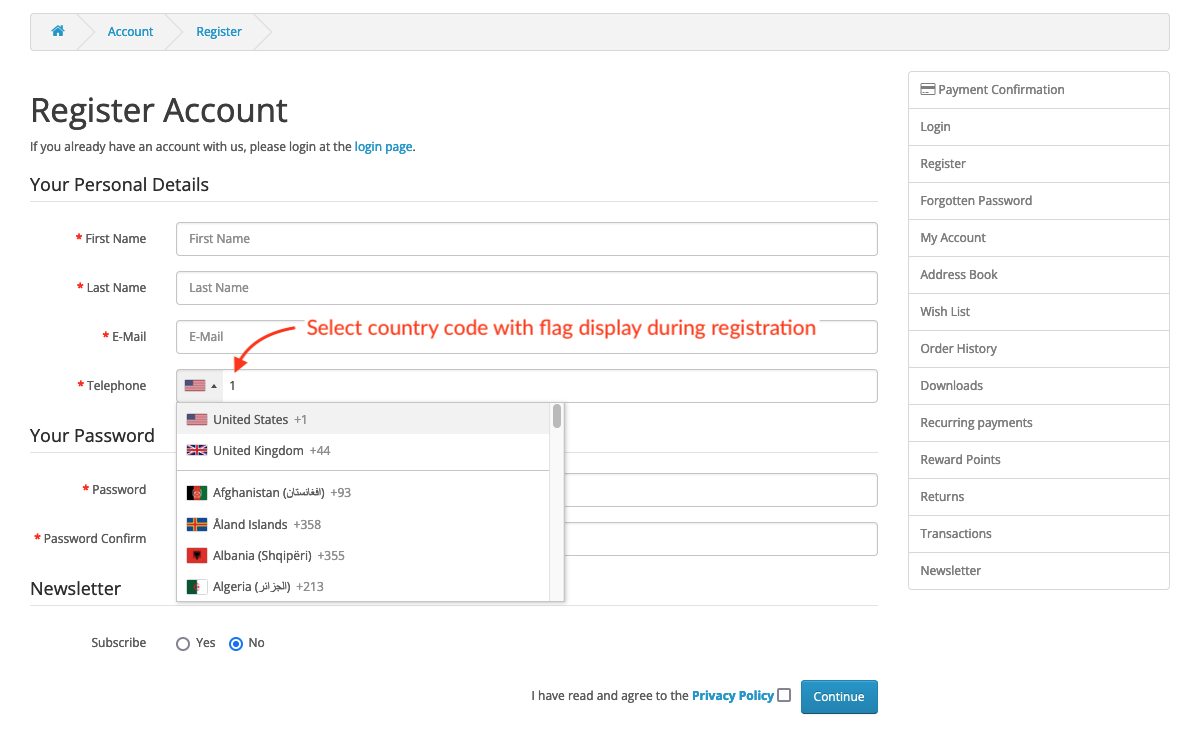Click the home icon in the breadcrumb

coord(57,31)
